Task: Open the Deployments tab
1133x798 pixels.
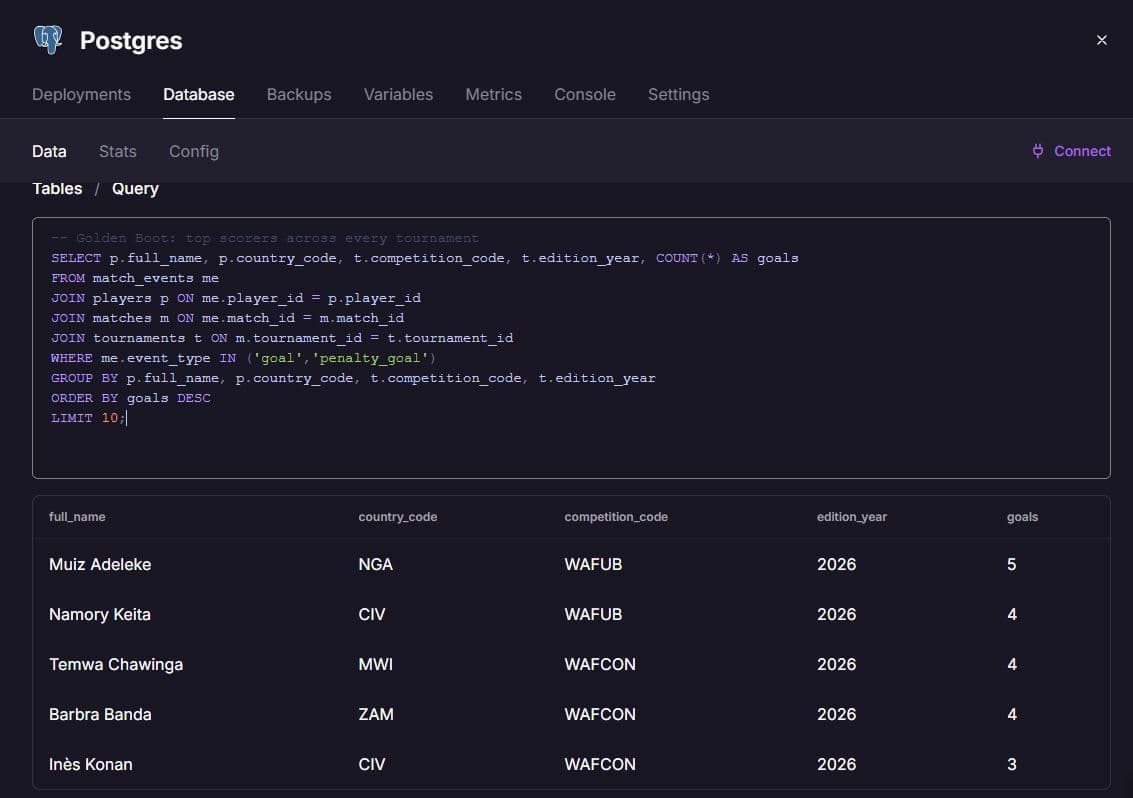Action: [82, 95]
